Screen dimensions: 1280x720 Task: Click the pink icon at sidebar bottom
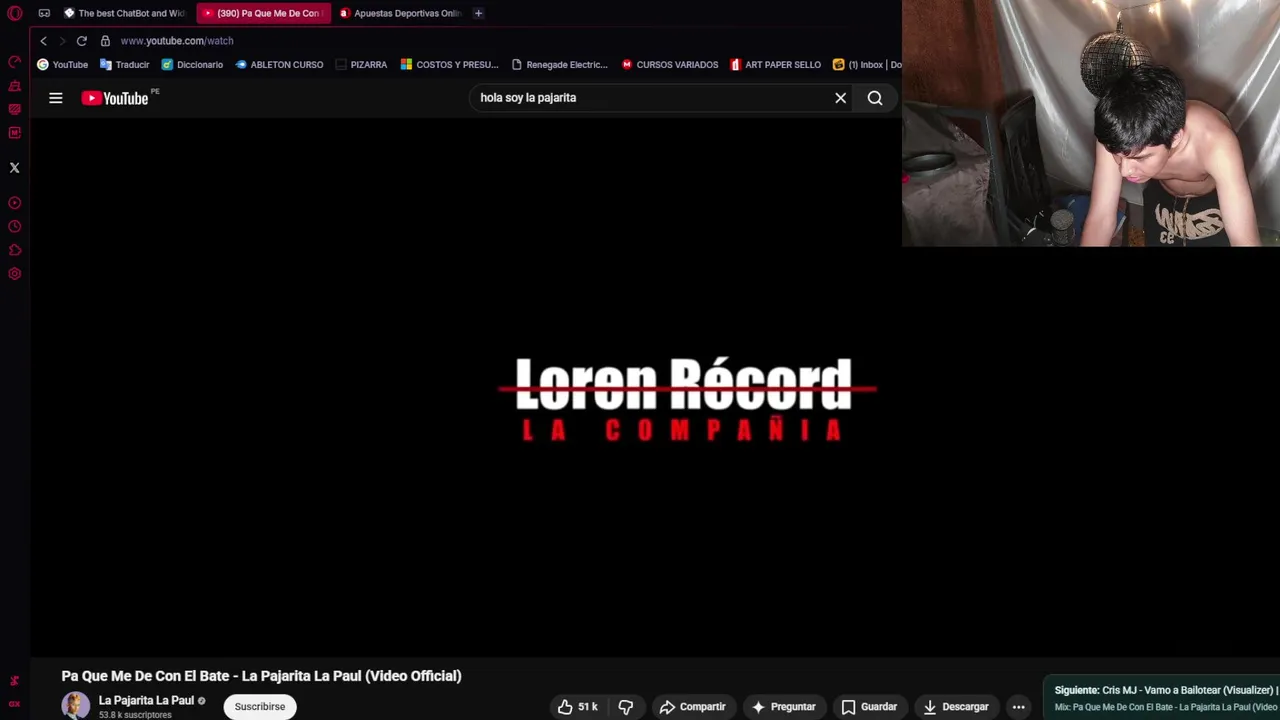(14, 681)
